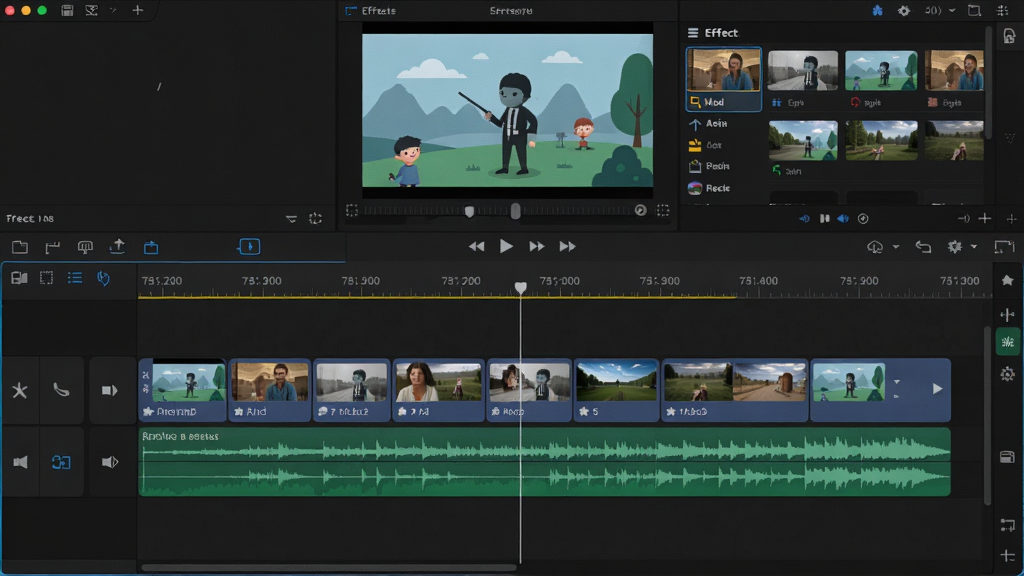The height and width of the screenshot is (576, 1024).
Task: Toggle the video track's speaker-arrow output icon
Action: tap(109, 391)
